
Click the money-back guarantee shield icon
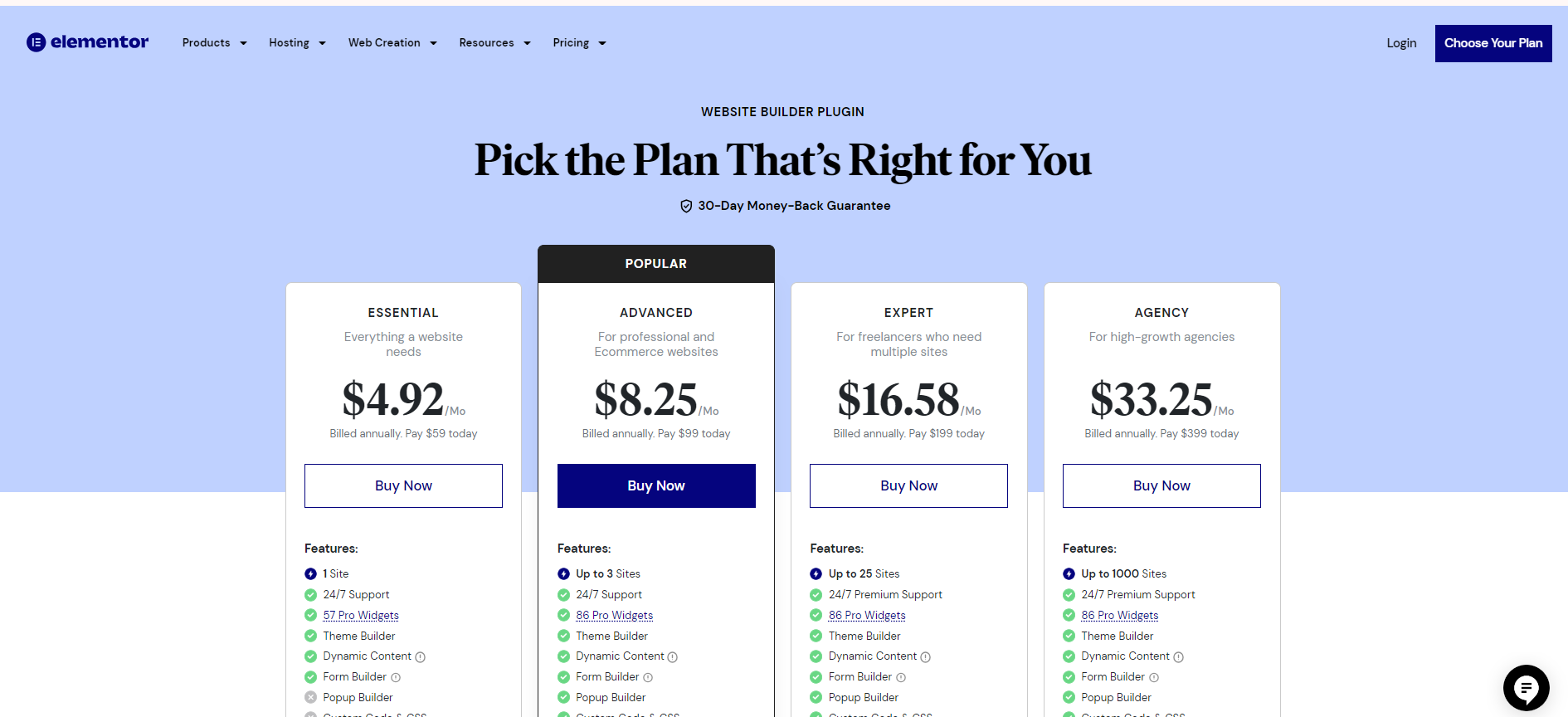pyautogui.click(x=686, y=206)
